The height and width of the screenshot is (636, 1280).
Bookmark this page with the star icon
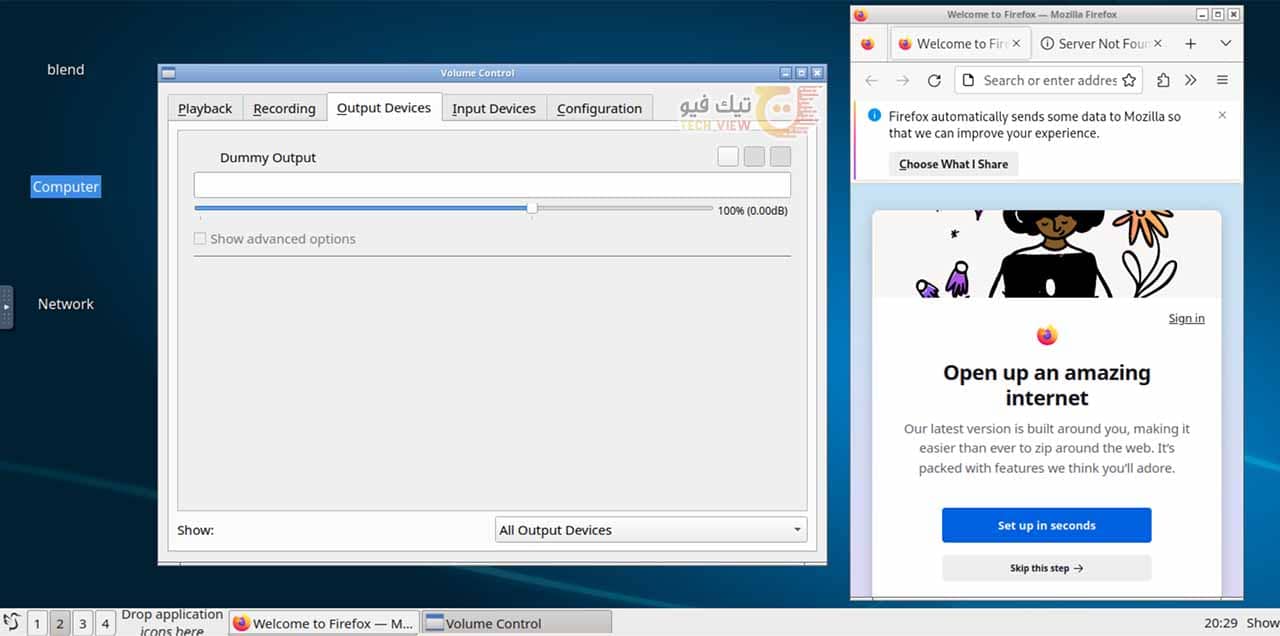pos(1129,80)
